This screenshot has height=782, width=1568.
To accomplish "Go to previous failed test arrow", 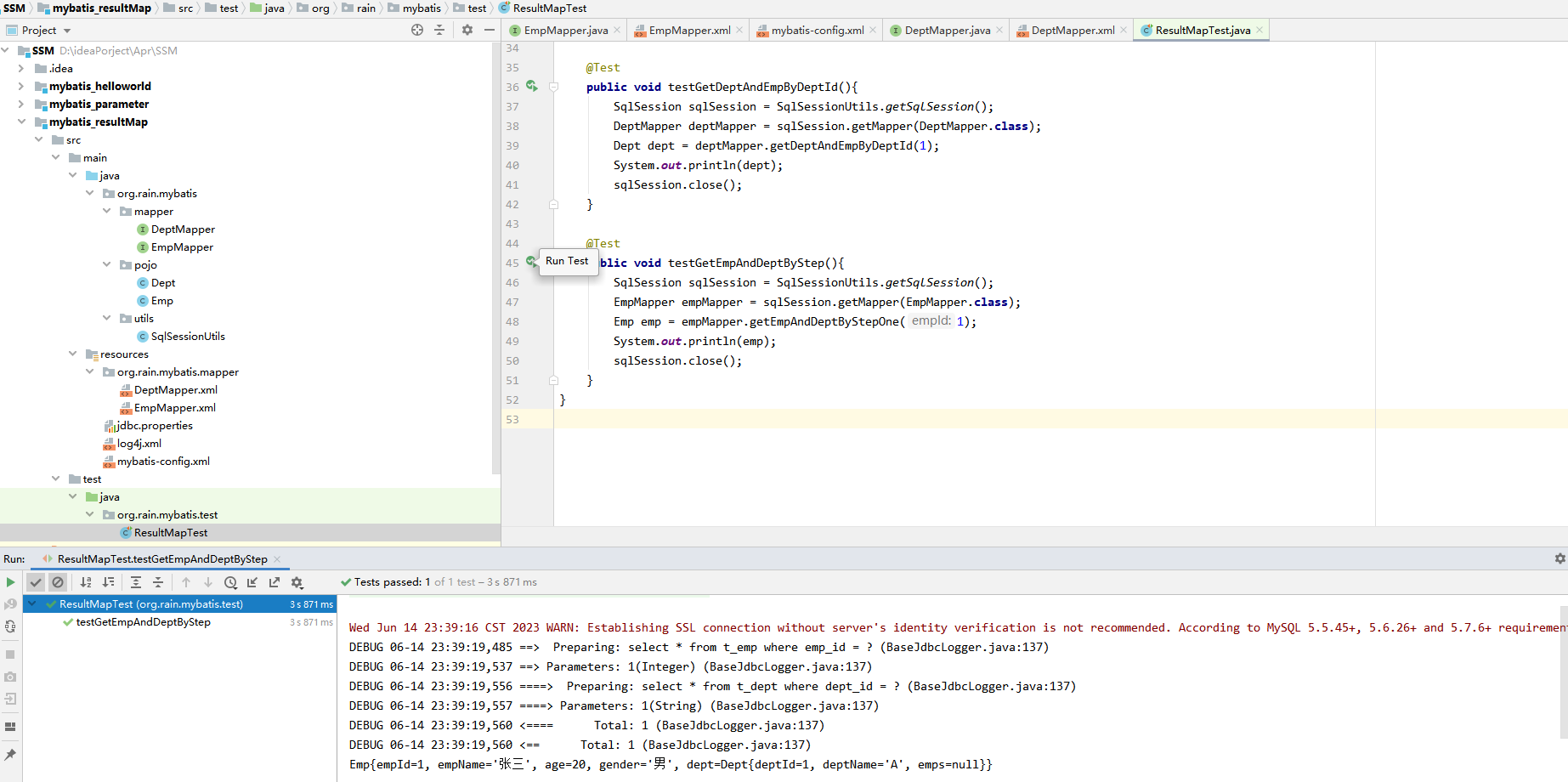I will (x=186, y=582).
